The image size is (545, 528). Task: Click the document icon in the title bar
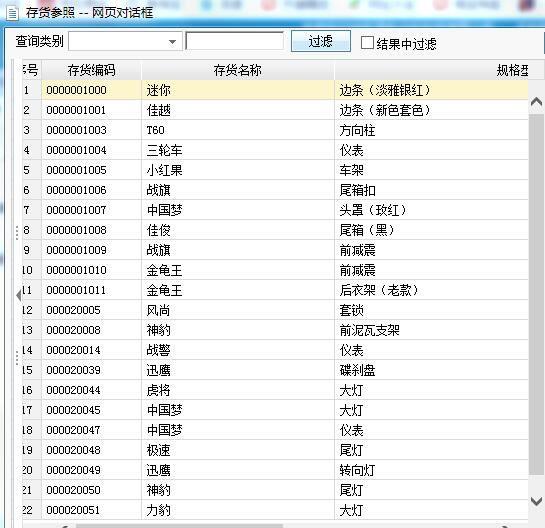pyautogui.click(x=12, y=14)
